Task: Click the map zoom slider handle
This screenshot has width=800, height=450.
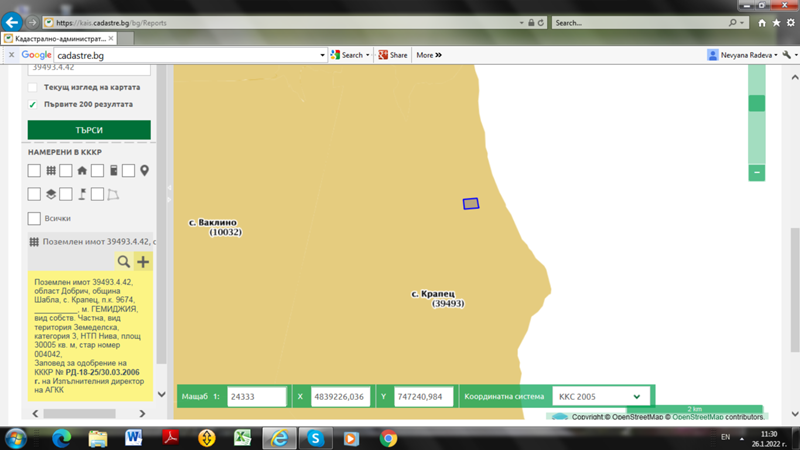Action: pyautogui.click(x=757, y=103)
